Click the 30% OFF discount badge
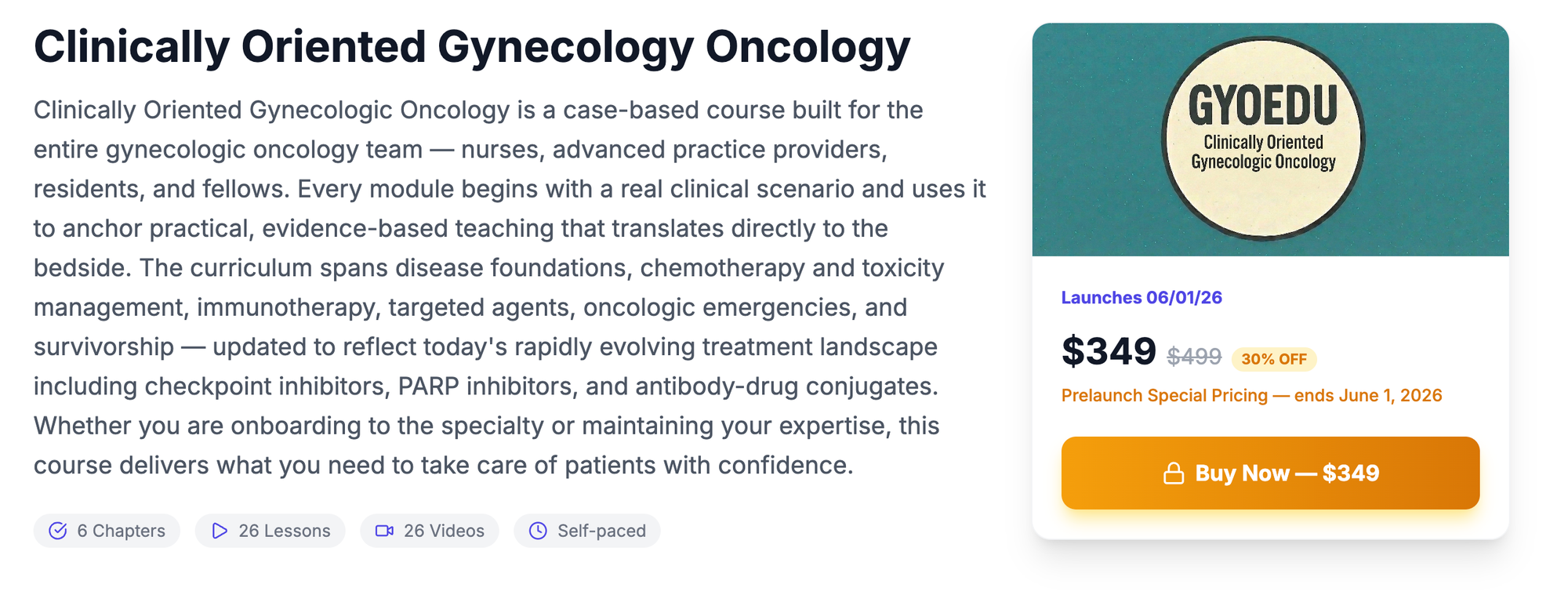The height and width of the screenshot is (606, 1568). pos(1273,359)
